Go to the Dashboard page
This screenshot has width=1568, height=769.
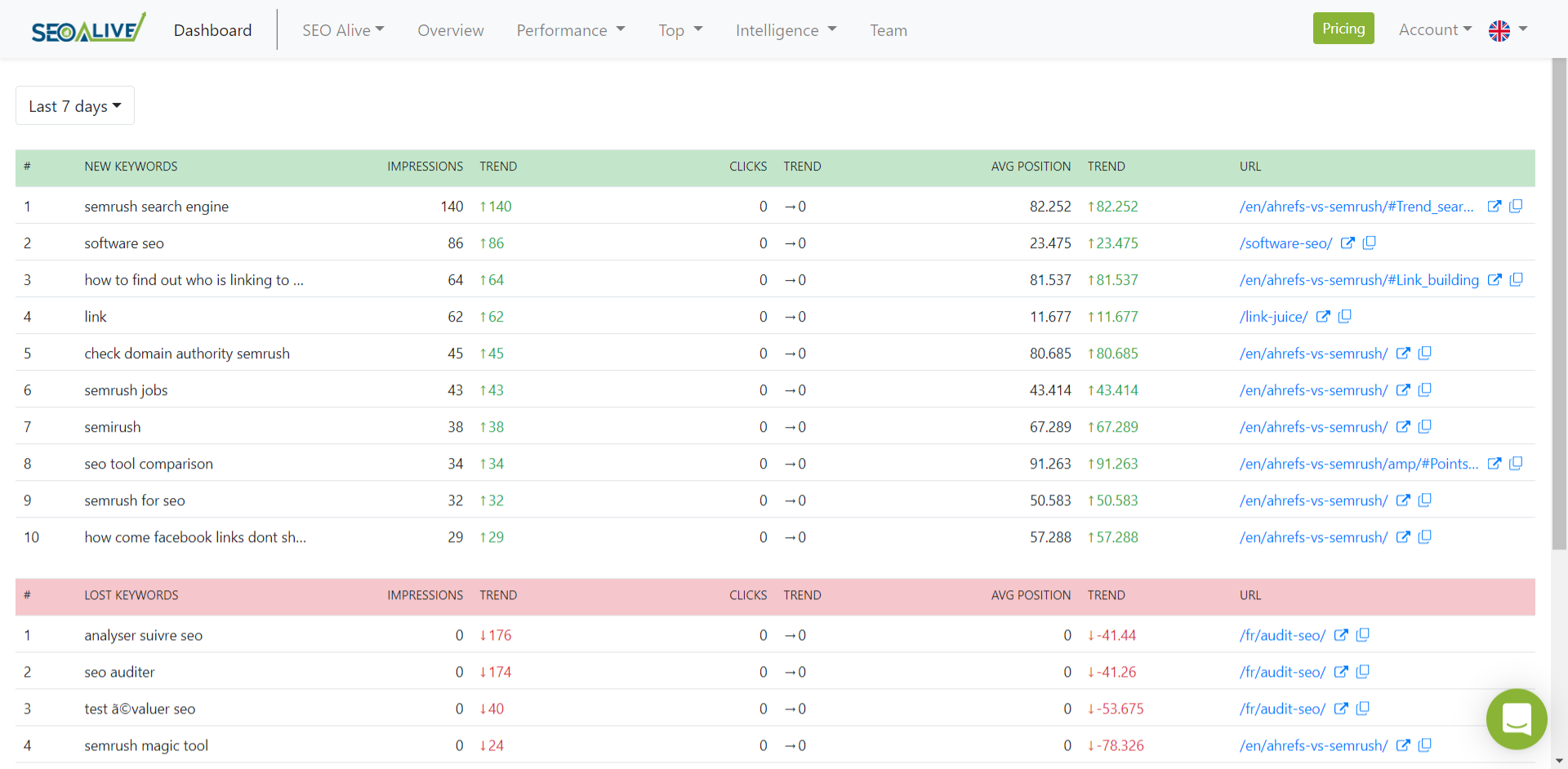212,30
